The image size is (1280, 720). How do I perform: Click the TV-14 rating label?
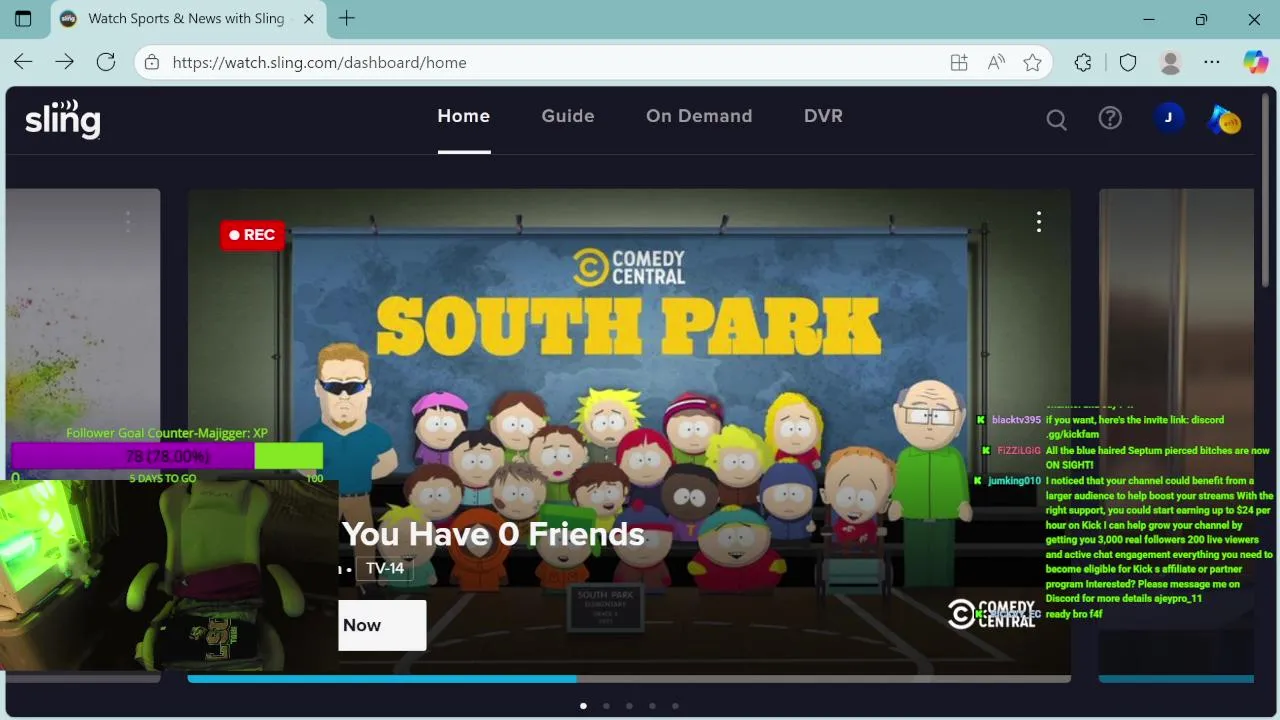click(x=385, y=569)
